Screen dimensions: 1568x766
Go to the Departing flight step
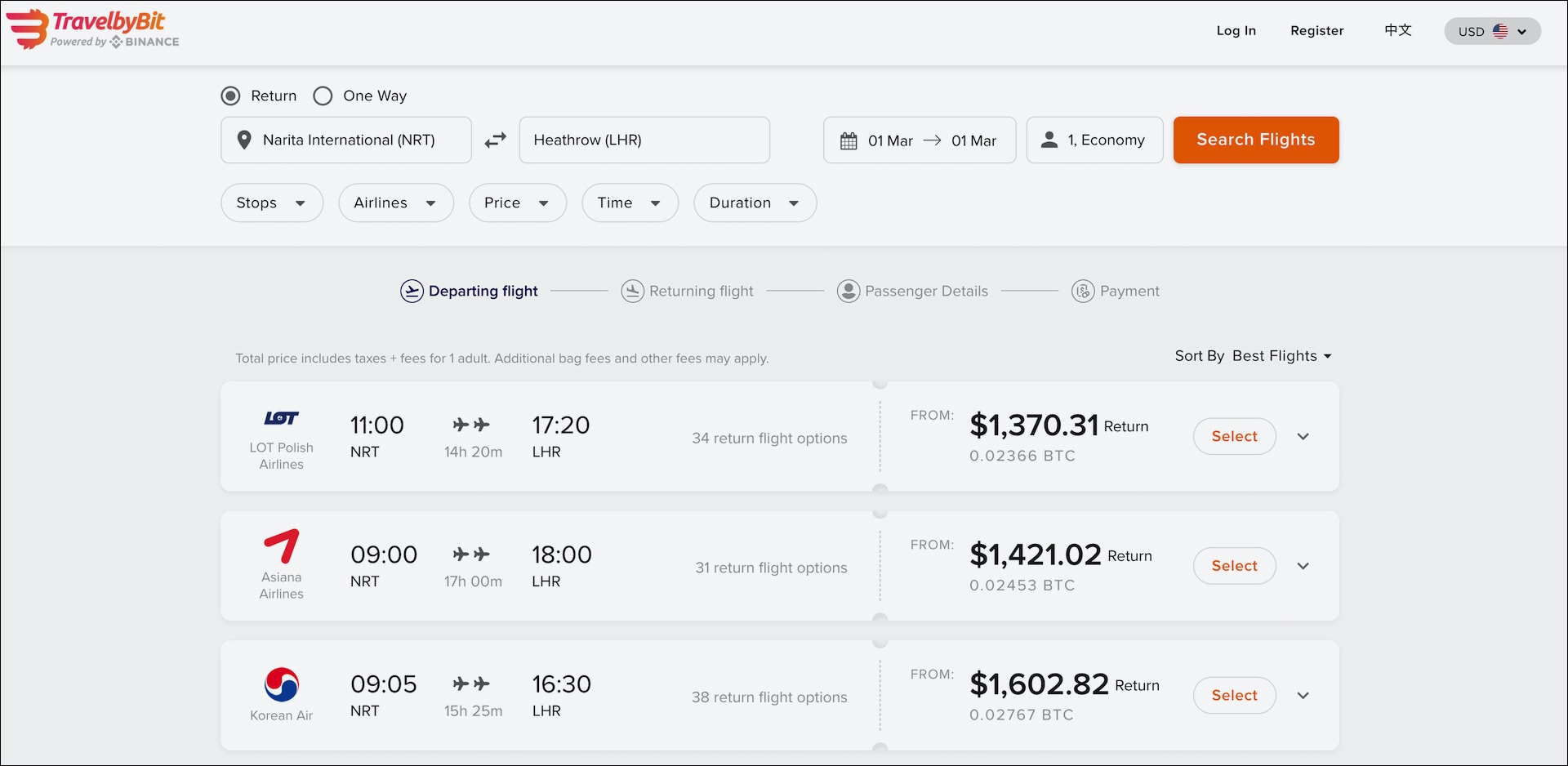[470, 291]
